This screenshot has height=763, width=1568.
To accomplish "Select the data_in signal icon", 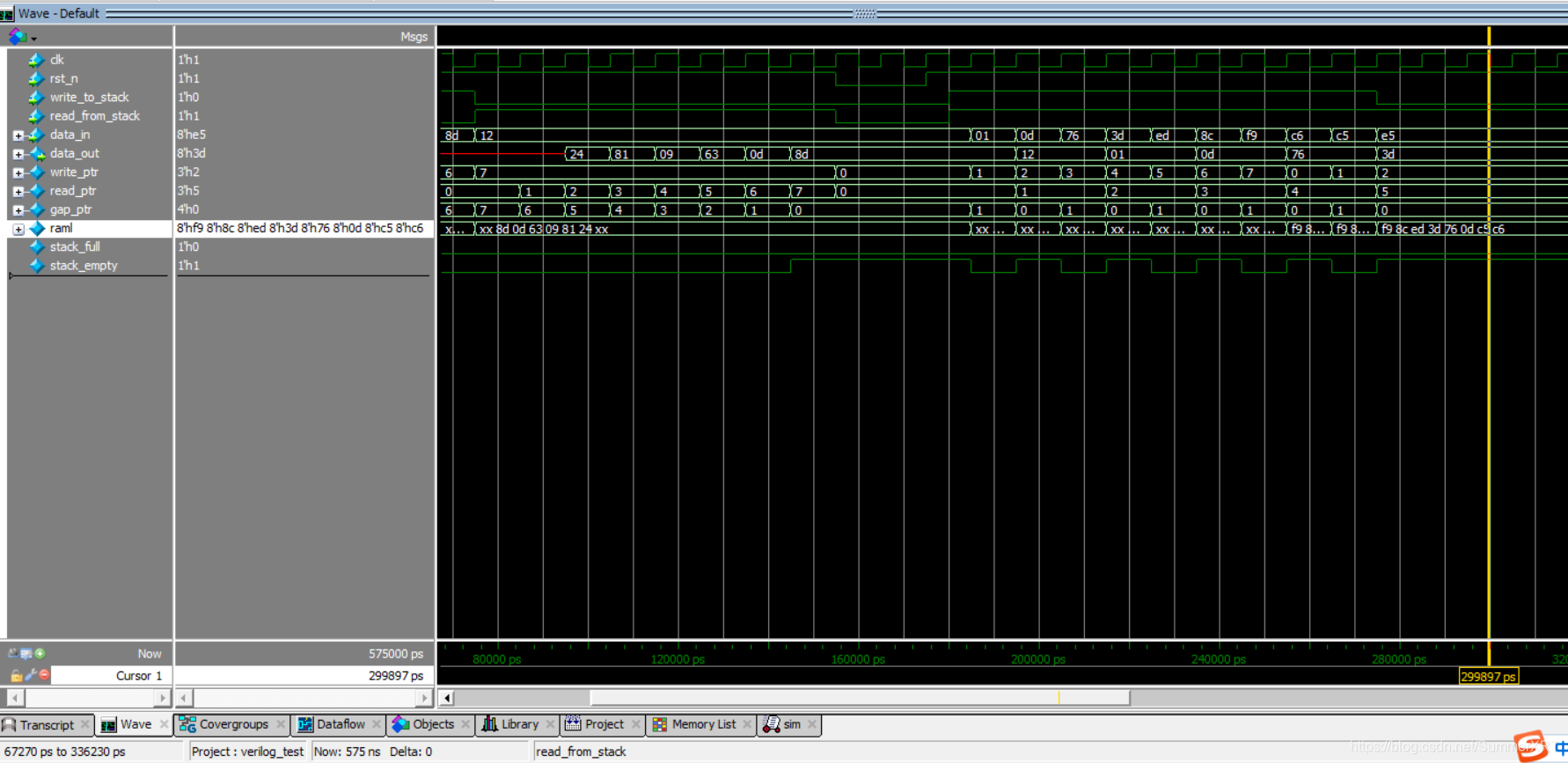I will point(36,135).
